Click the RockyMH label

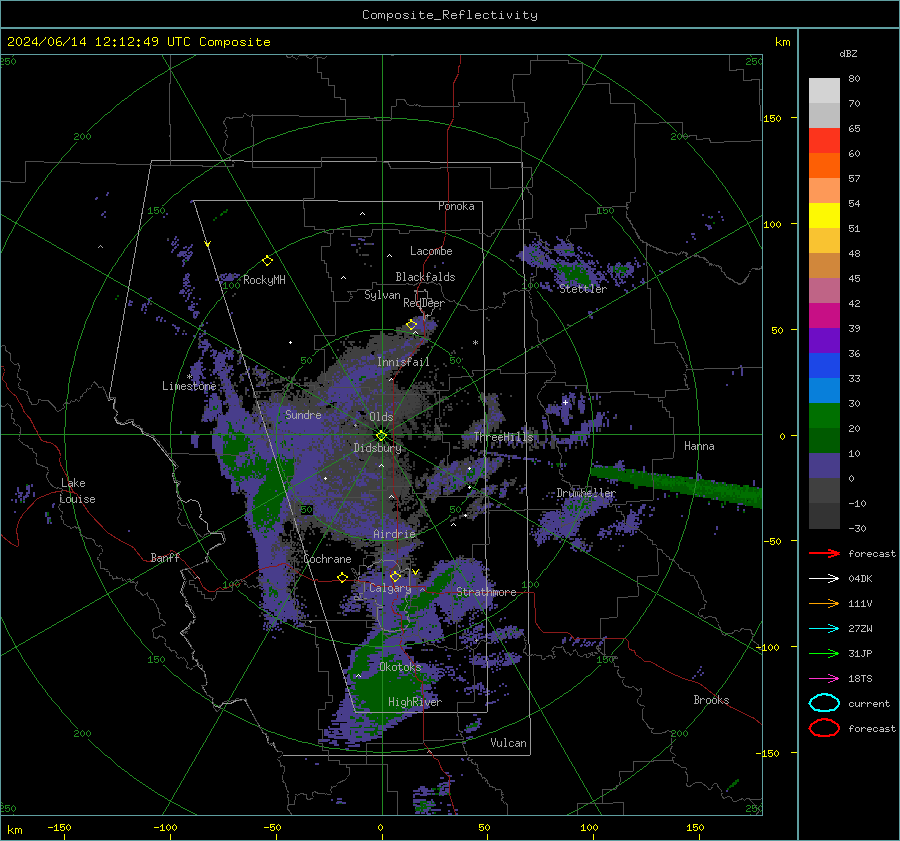pos(264,280)
